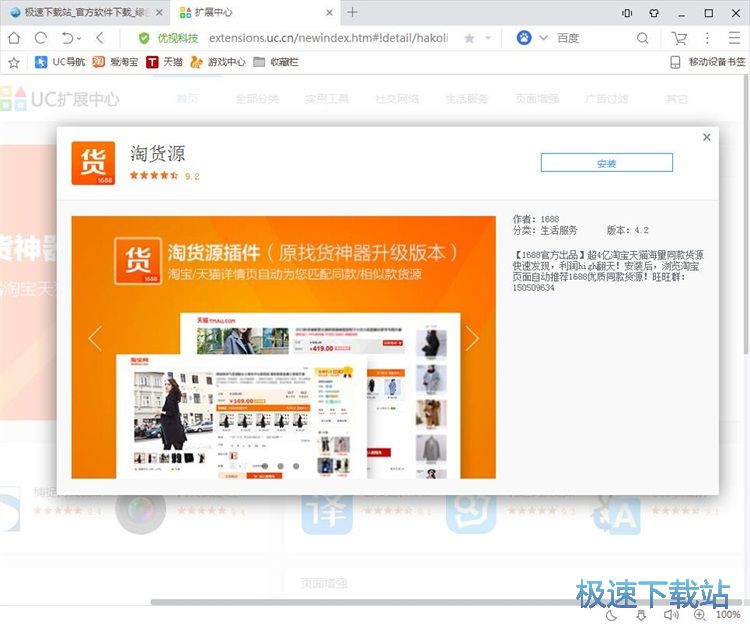Click the horizontal scrollbar at bottom
Viewport: 750px width, 624px height.
click(x=445, y=602)
